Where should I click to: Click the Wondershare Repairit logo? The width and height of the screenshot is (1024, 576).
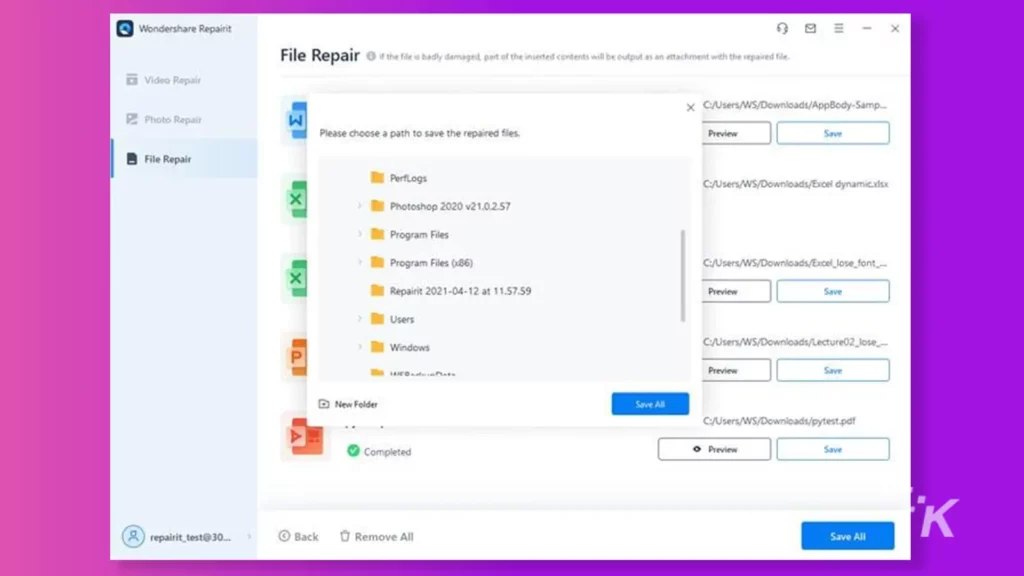[x=125, y=29]
